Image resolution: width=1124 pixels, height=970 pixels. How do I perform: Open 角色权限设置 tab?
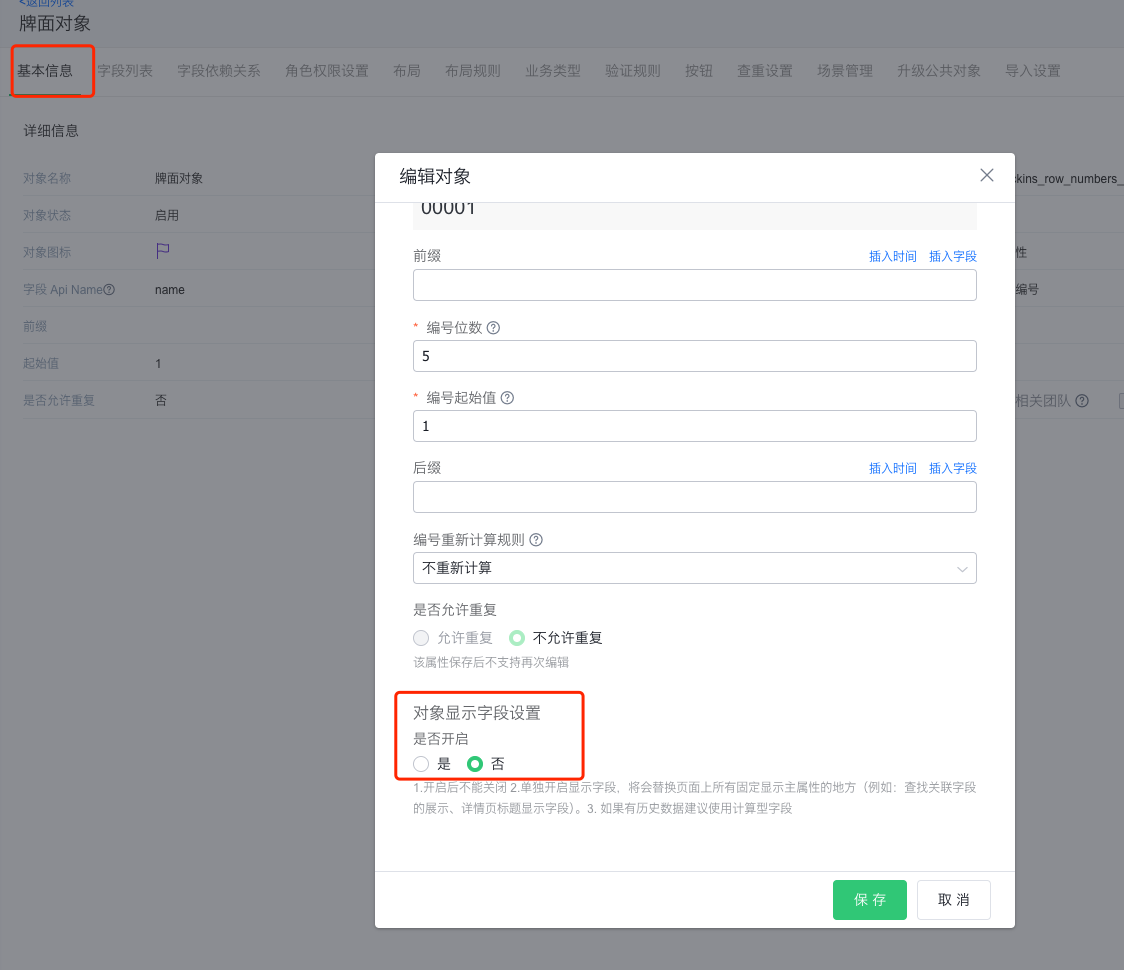coord(326,71)
